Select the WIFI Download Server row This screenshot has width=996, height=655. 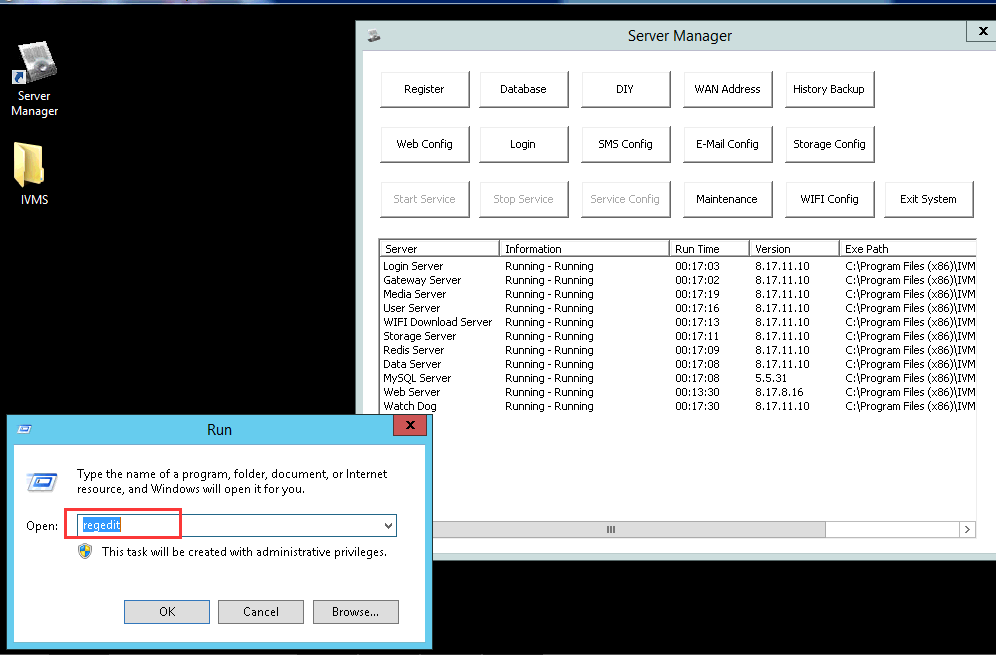[x=678, y=322]
